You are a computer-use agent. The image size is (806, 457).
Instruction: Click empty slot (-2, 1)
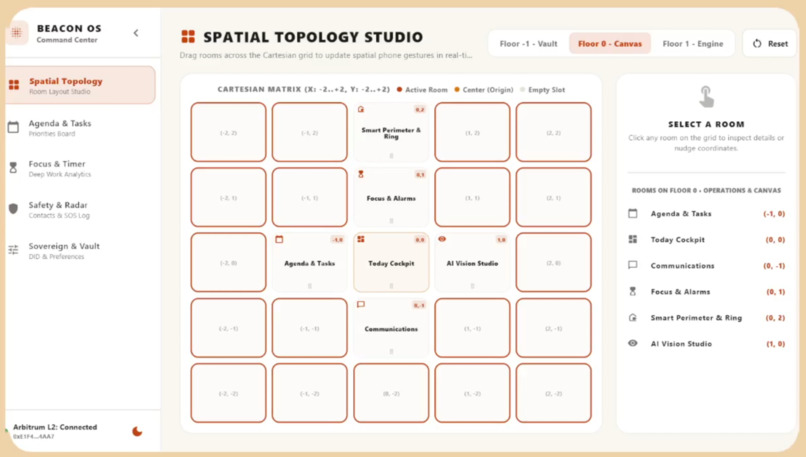pyautogui.click(x=228, y=197)
